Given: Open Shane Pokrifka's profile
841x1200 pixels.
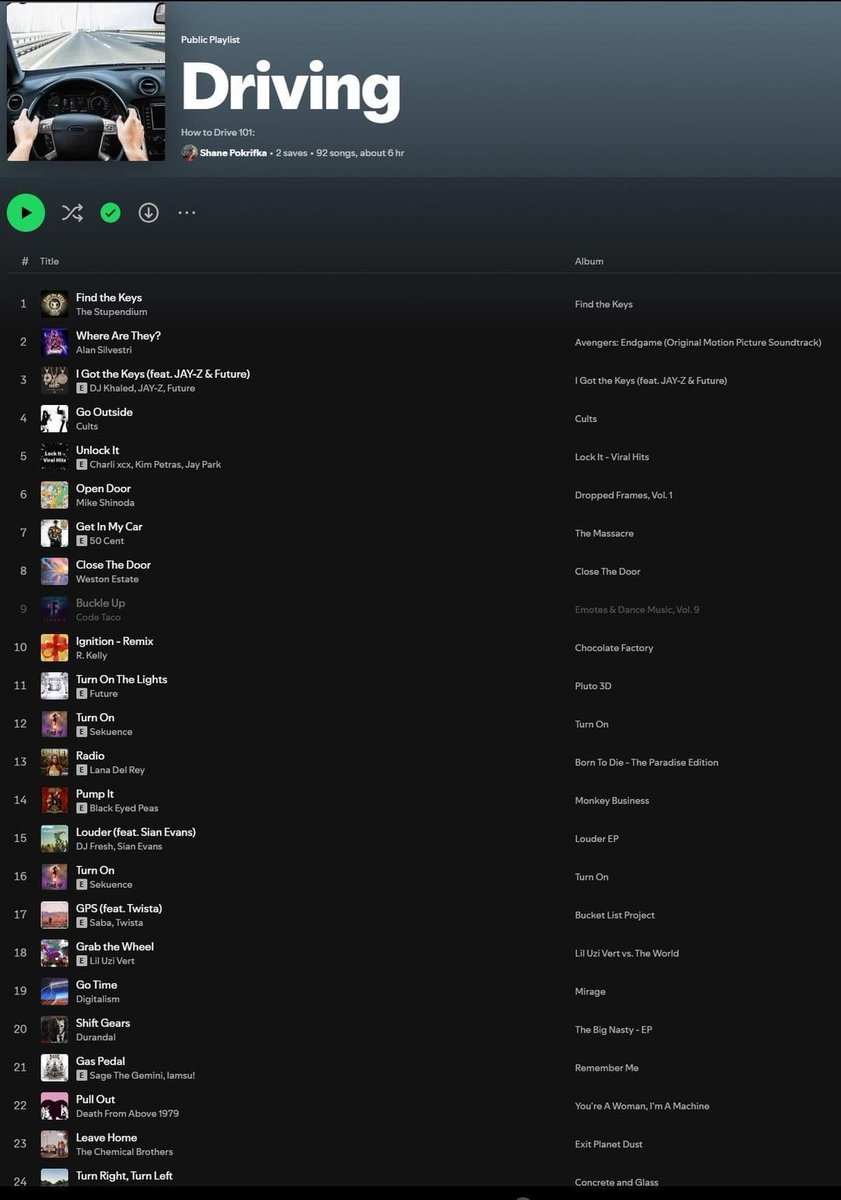Looking at the screenshot, I should [233, 153].
